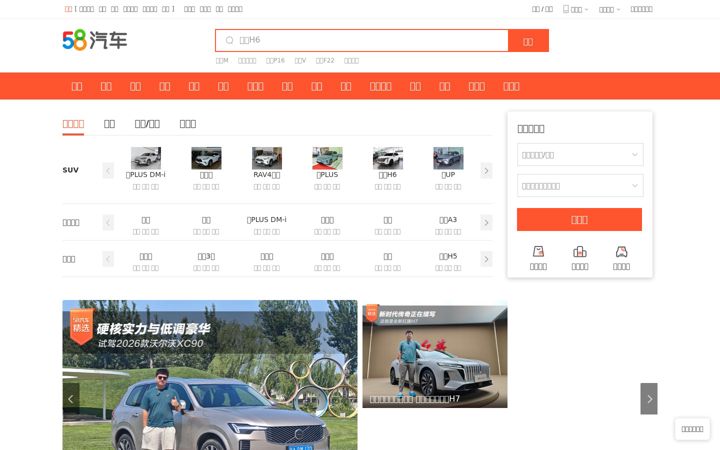720x450 pixels.
Task: Click the UP model name in the SUV row
Action: point(448,175)
